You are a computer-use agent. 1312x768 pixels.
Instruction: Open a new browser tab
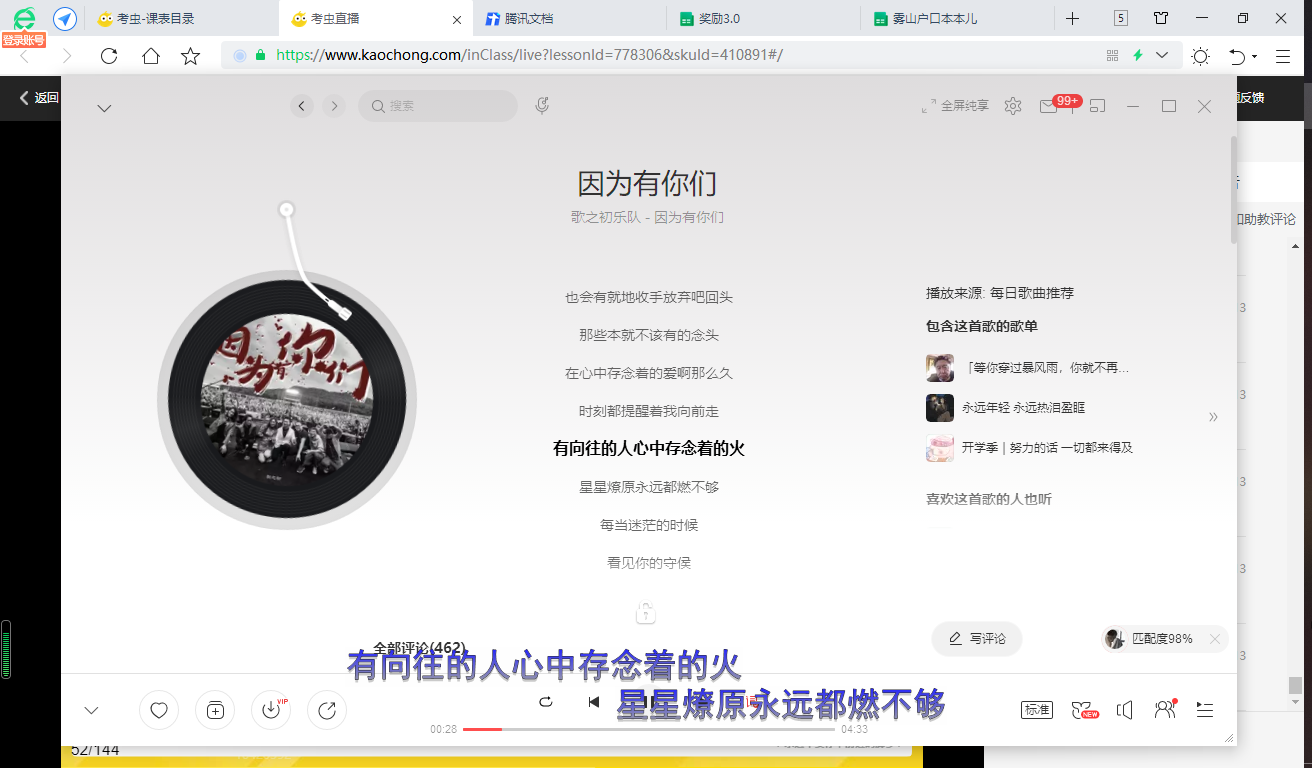pyautogui.click(x=1072, y=18)
